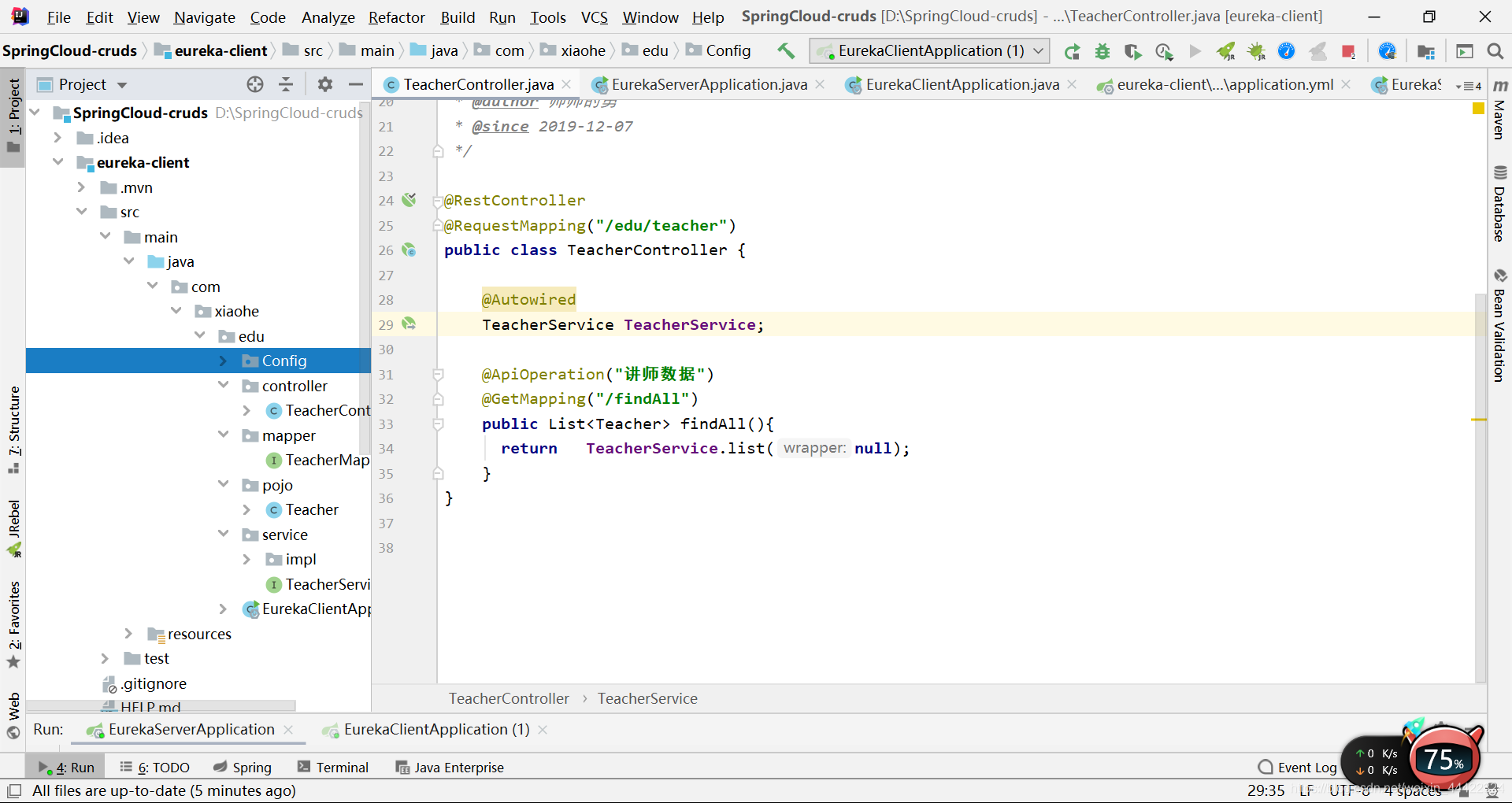The image size is (1512, 803).
Task: Open the VCS menu
Action: [x=595, y=17]
